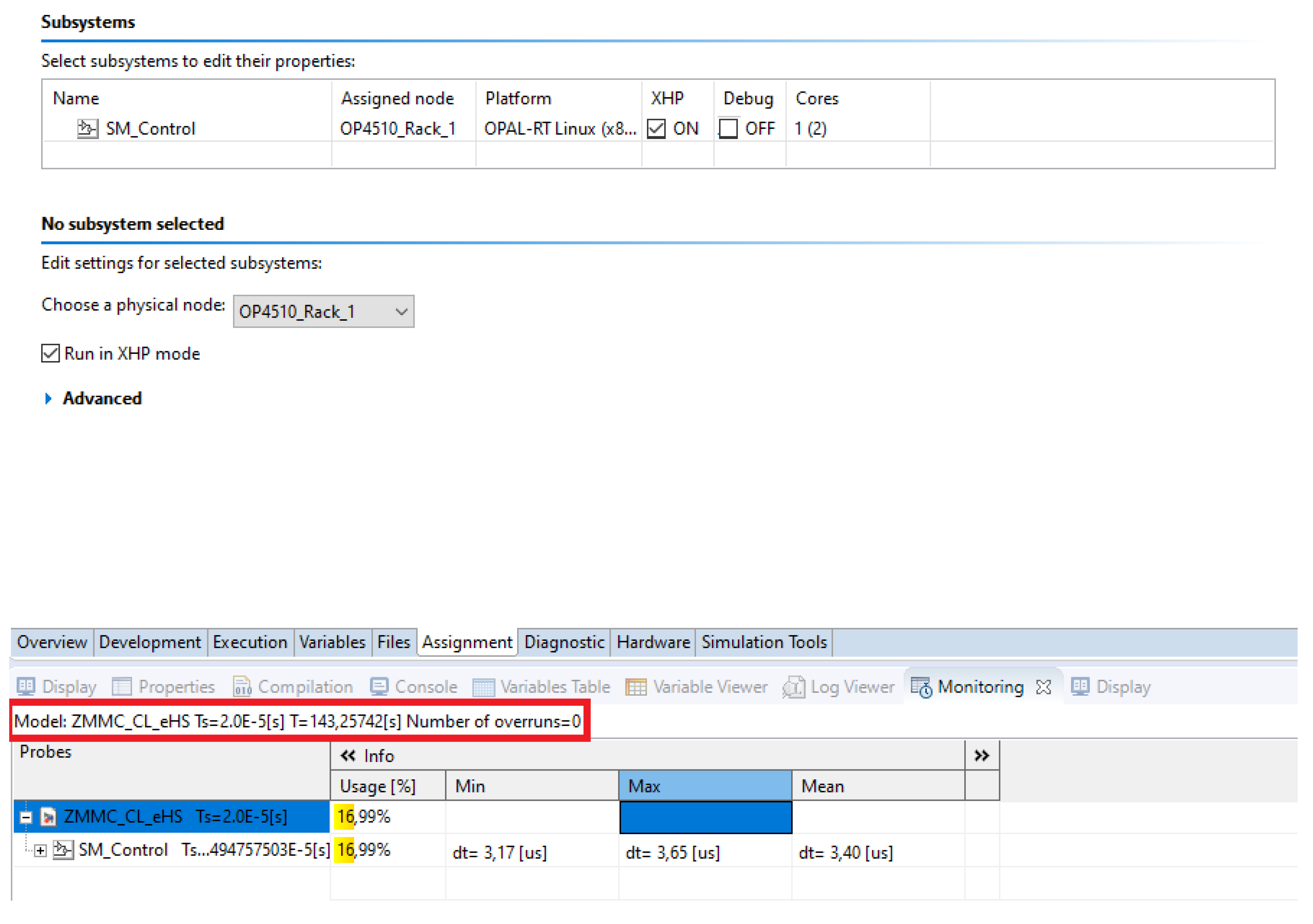Open the Console view icon
This screenshot has height=924, width=1313.
[379, 686]
